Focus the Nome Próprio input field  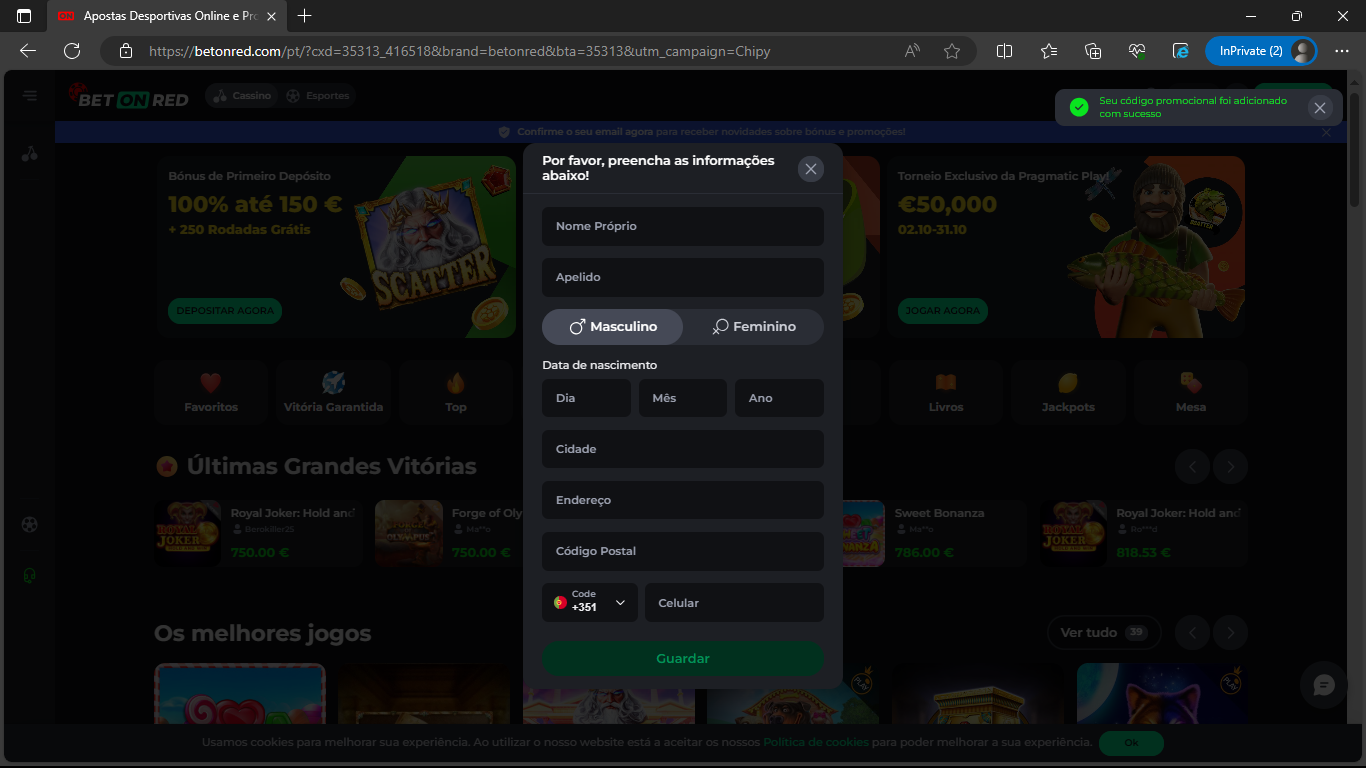tap(683, 226)
